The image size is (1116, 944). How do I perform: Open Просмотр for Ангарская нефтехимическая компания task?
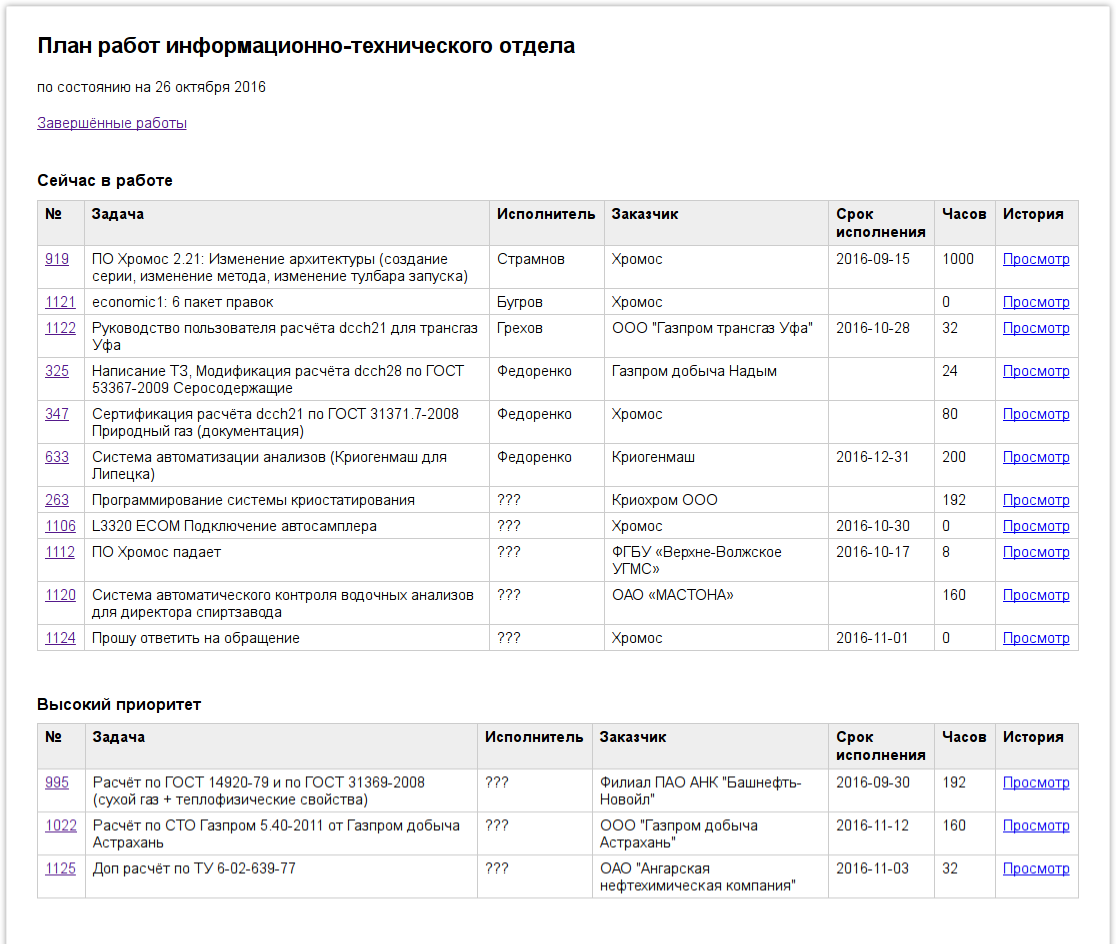pyautogui.click(x=1036, y=868)
